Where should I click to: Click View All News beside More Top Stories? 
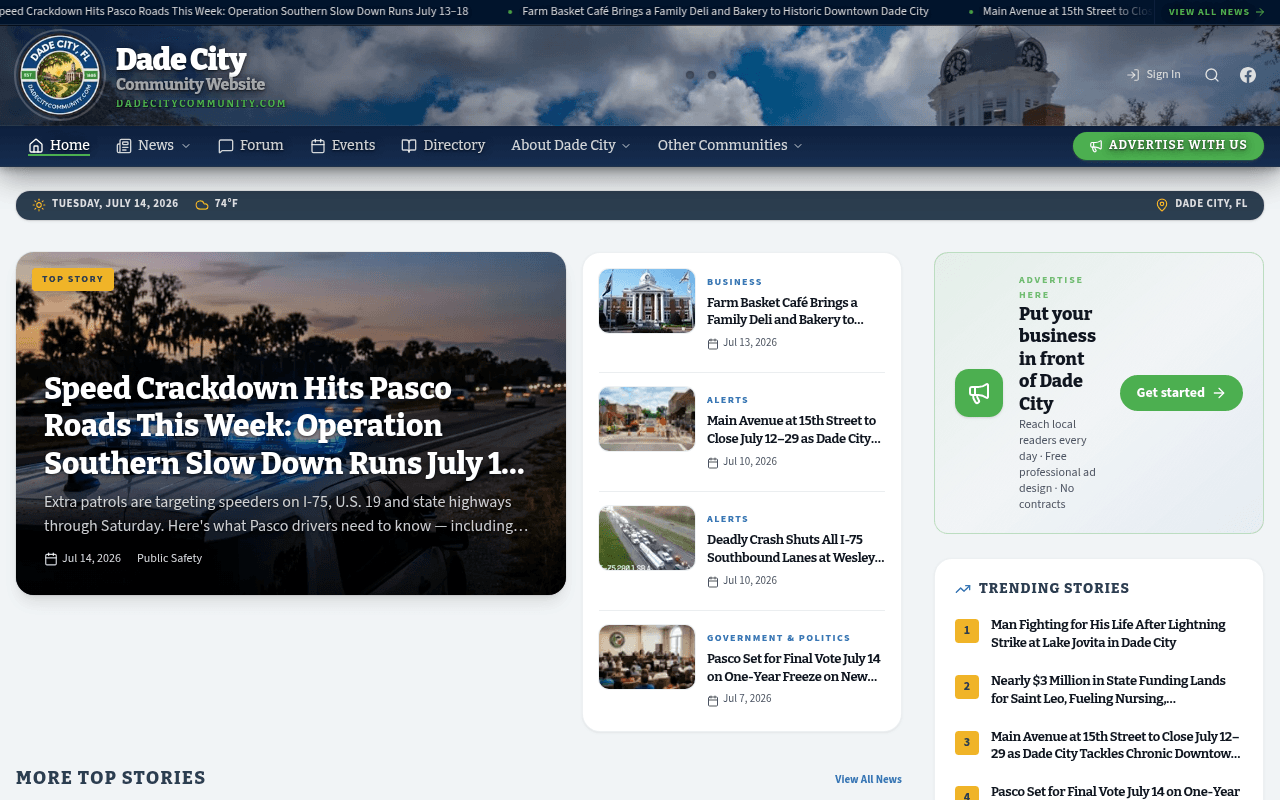(x=868, y=779)
